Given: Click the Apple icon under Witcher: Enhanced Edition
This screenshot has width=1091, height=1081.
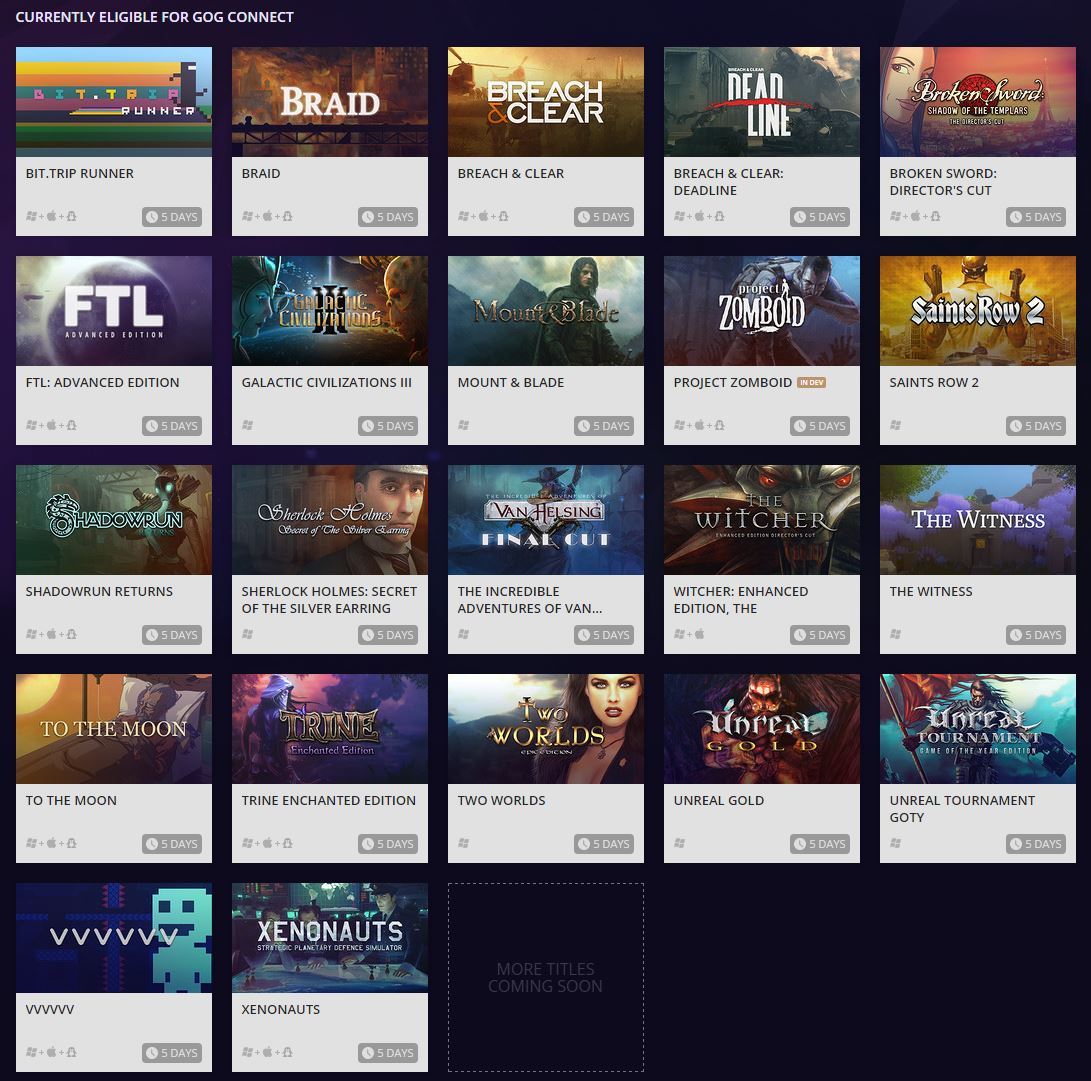Looking at the screenshot, I should point(699,634).
